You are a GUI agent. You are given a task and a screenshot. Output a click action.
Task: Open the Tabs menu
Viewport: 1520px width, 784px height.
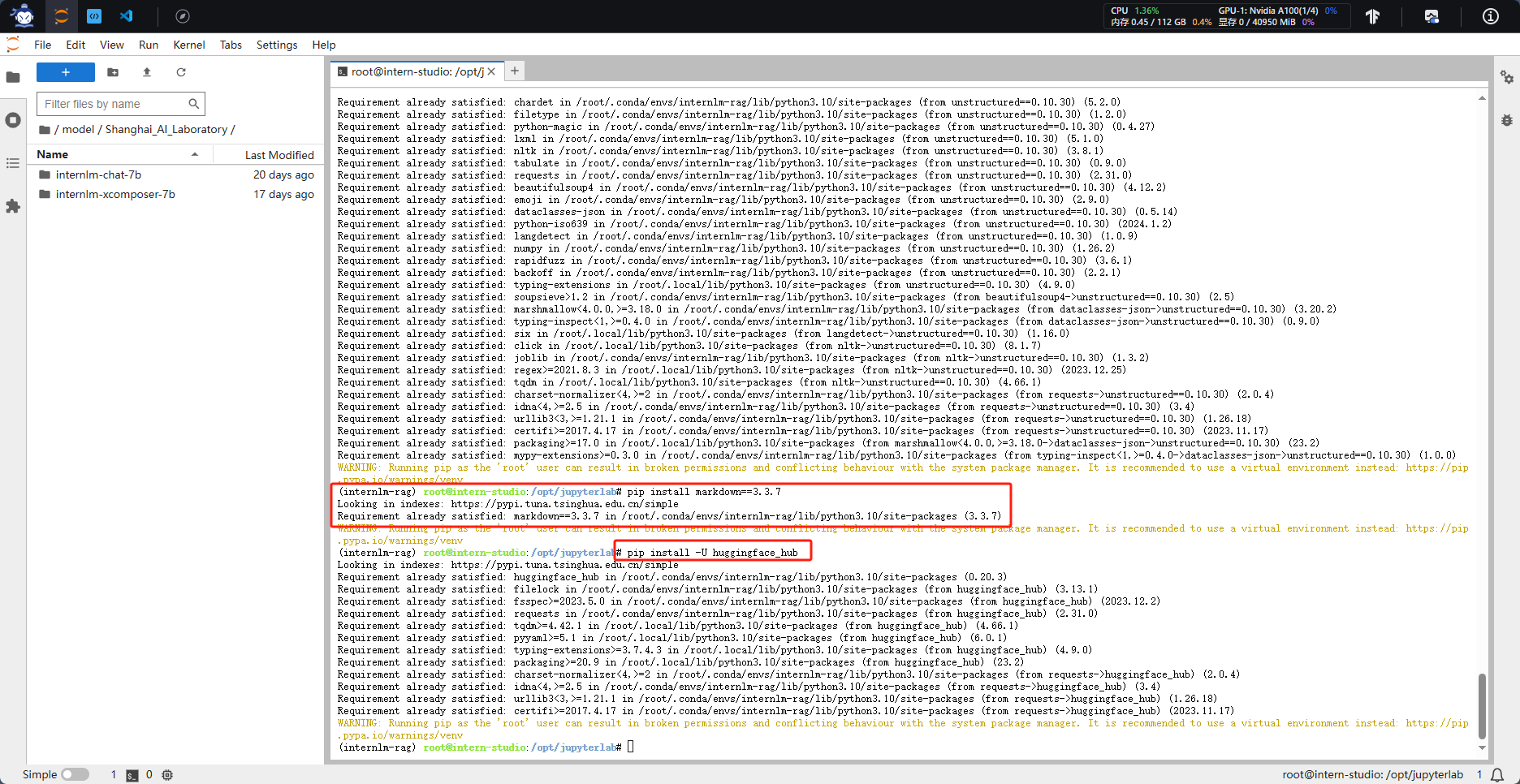pyautogui.click(x=231, y=45)
